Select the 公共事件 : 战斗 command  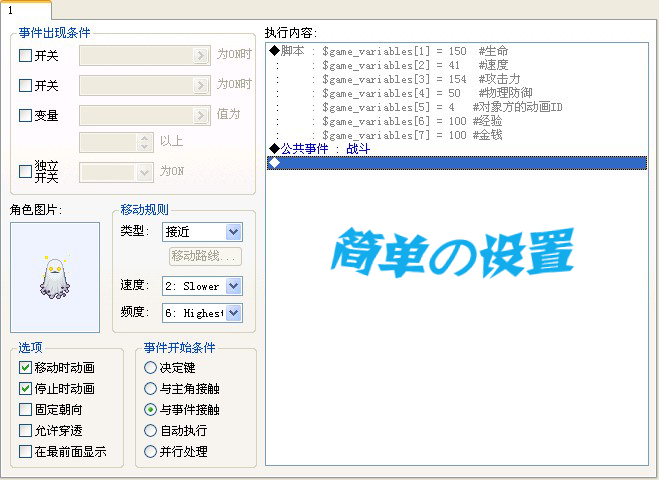tap(457, 149)
